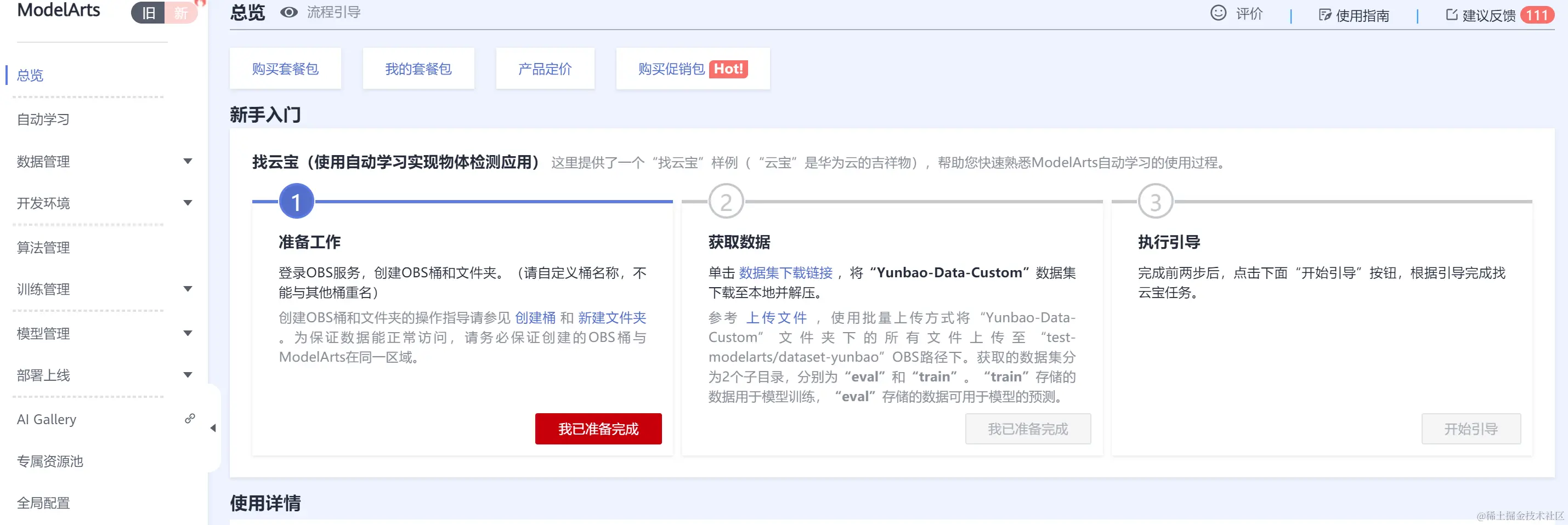Viewport: 1568px width, 525px height.
Task: Expand the 开发环境 menu arrow
Action: pos(188,203)
